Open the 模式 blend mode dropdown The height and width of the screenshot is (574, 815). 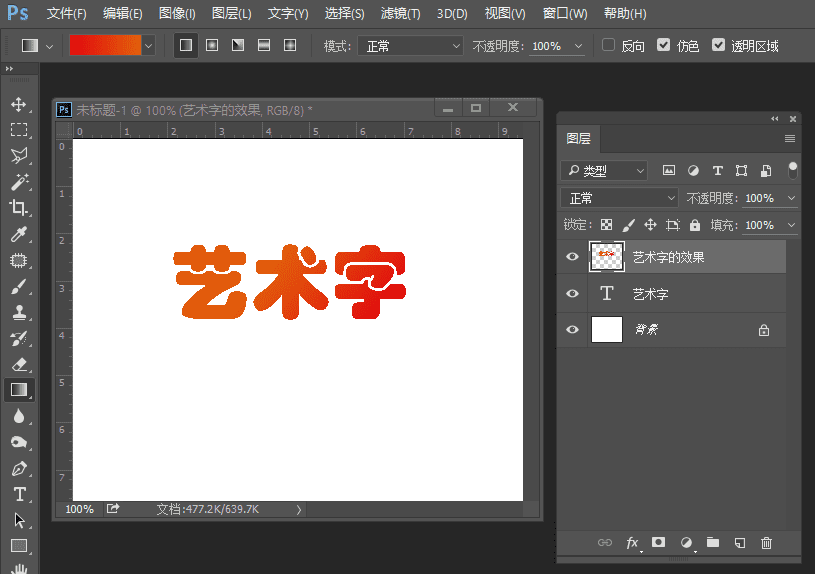point(411,46)
